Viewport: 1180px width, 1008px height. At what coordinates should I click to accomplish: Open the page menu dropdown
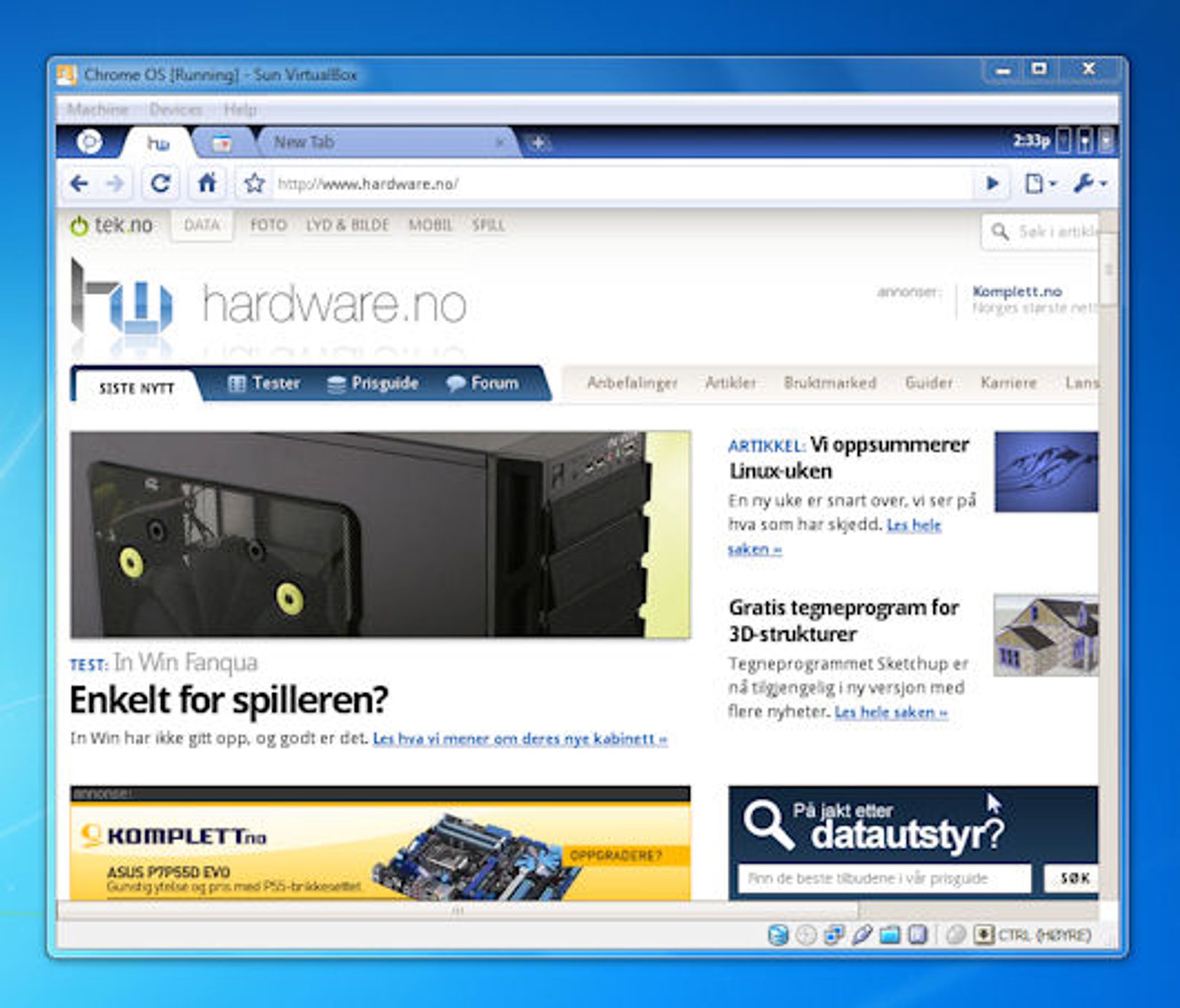click(x=1040, y=184)
